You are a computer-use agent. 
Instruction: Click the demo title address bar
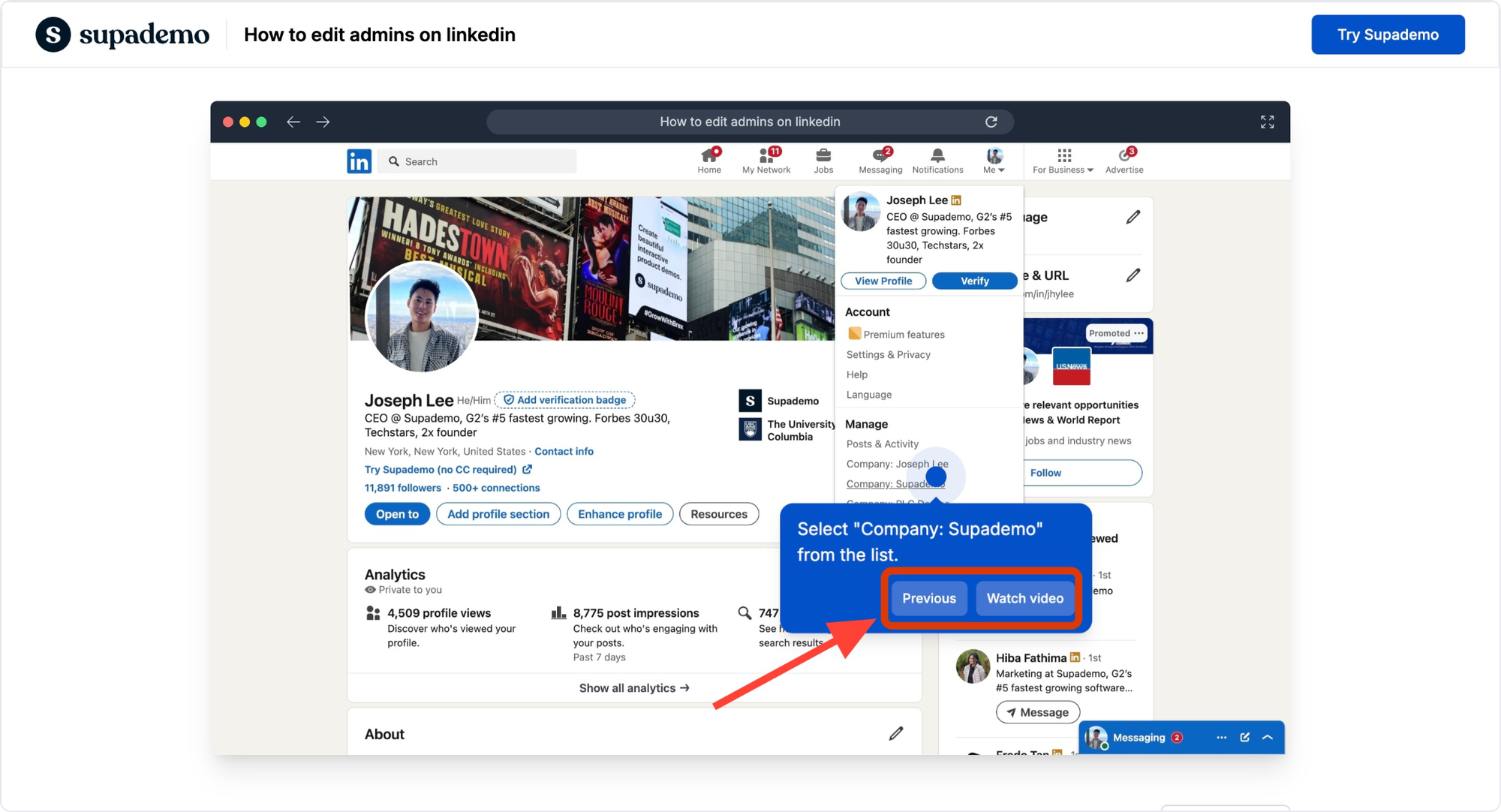(750, 122)
